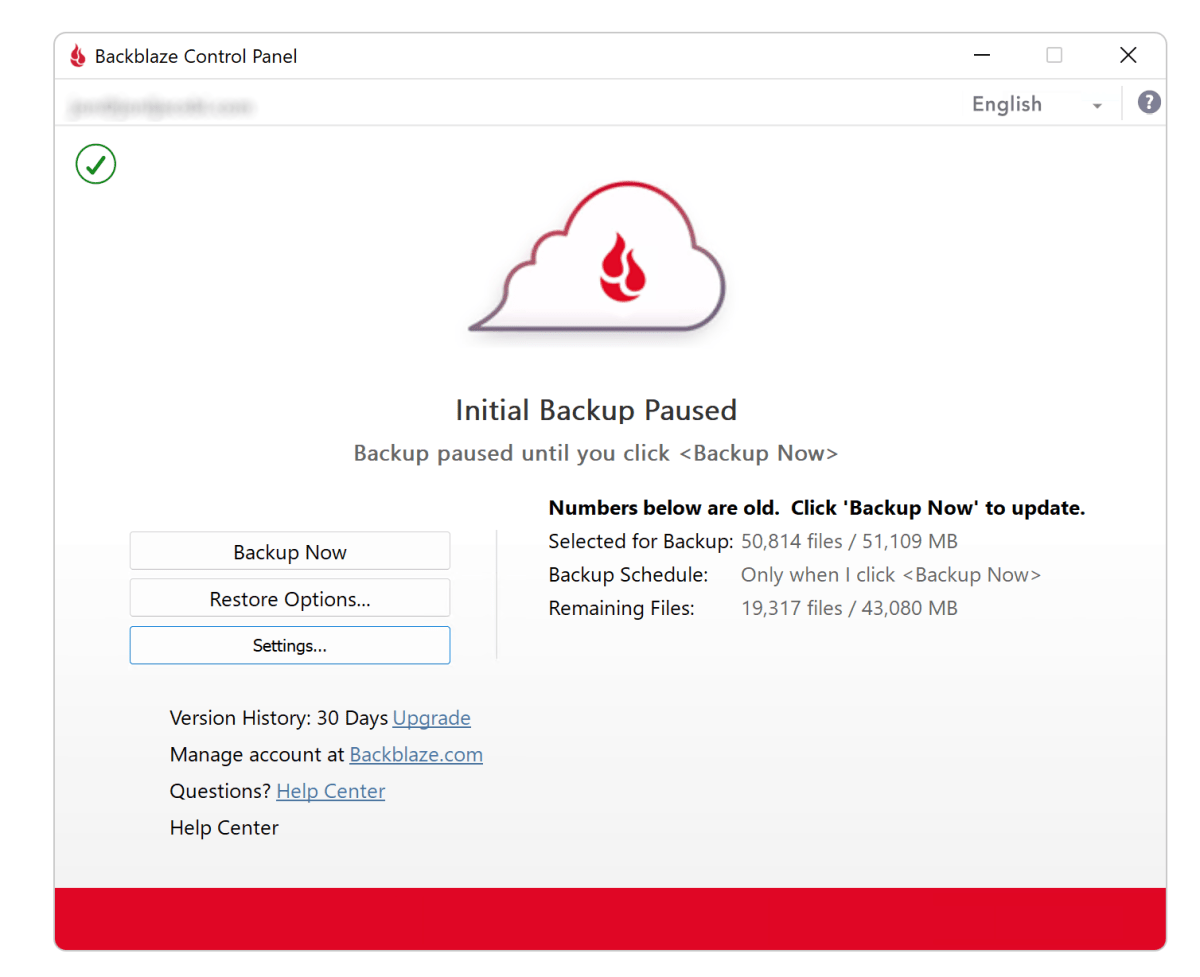Open the English language dropdown

1037,104
